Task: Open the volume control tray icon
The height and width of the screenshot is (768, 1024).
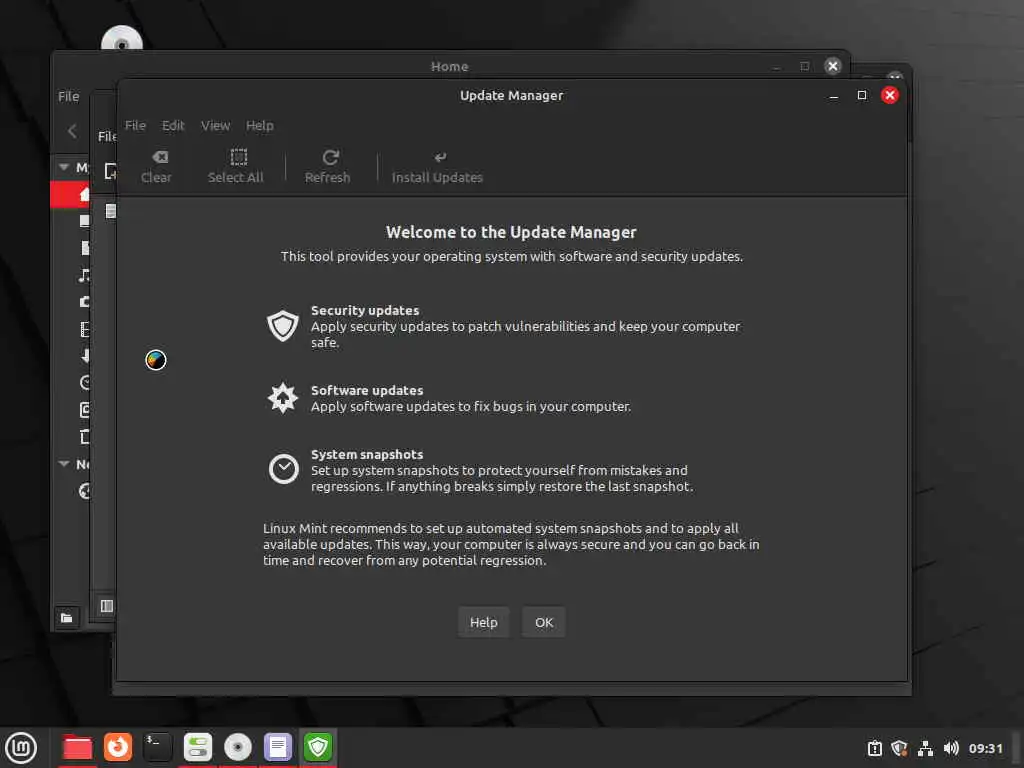Action: pos(951,748)
